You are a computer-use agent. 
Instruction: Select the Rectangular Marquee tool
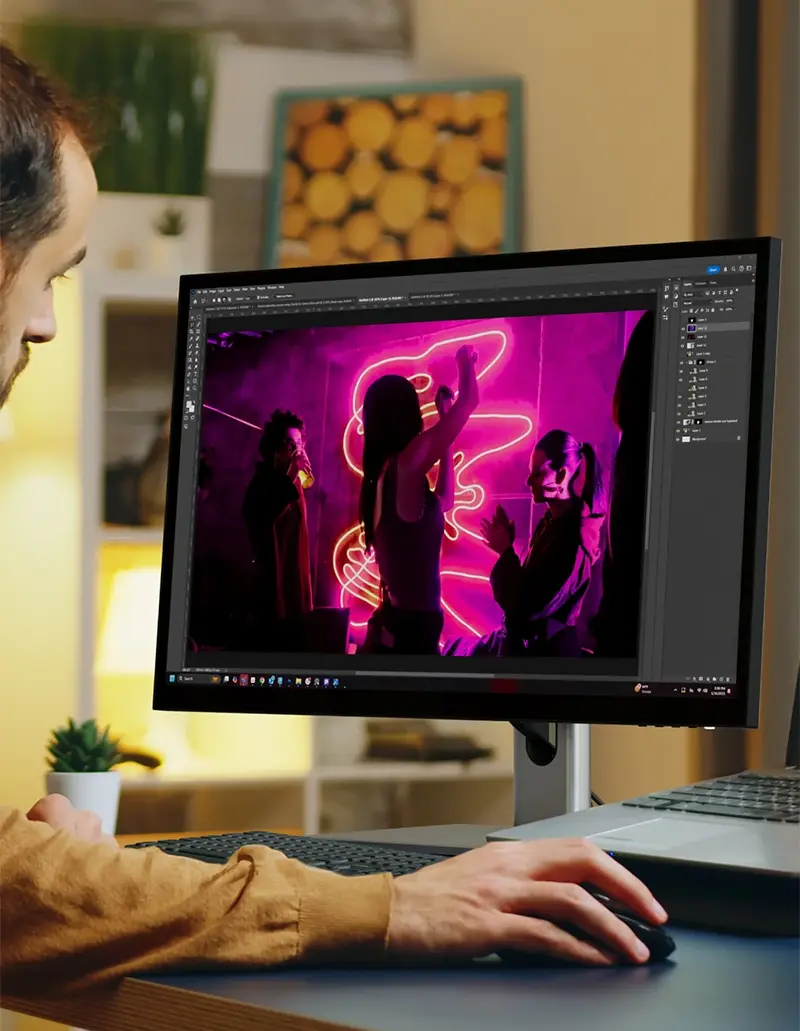[x=199, y=318]
